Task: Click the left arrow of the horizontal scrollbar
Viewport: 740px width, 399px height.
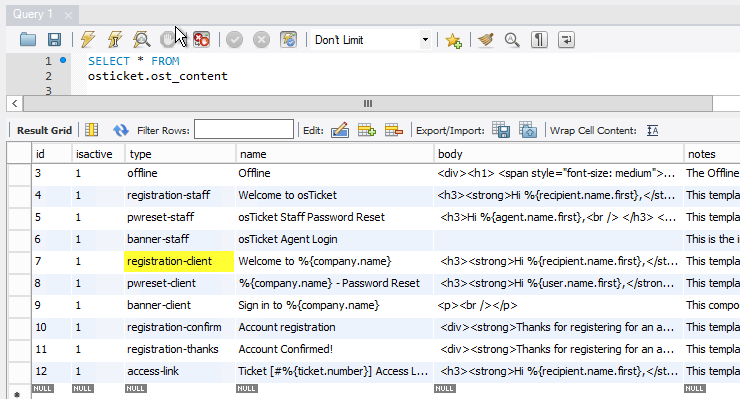Action: (x=15, y=103)
